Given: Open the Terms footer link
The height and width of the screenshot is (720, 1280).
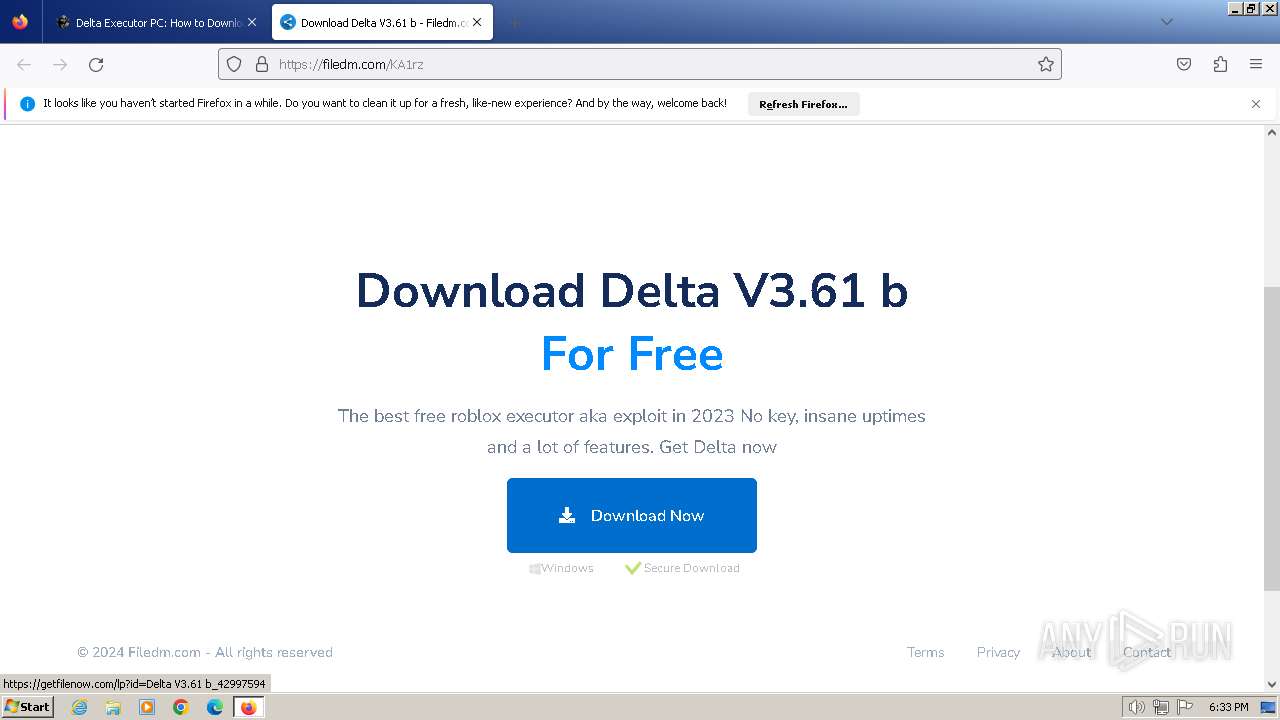Looking at the screenshot, I should tap(925, 652).
